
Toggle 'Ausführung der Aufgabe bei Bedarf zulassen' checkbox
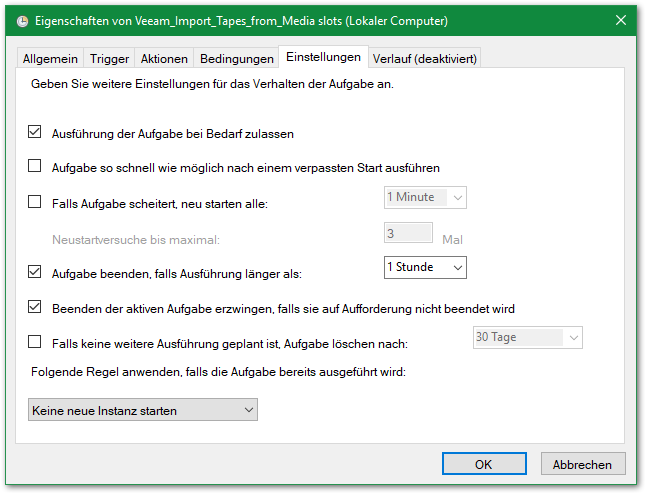[x=35, y=133]
